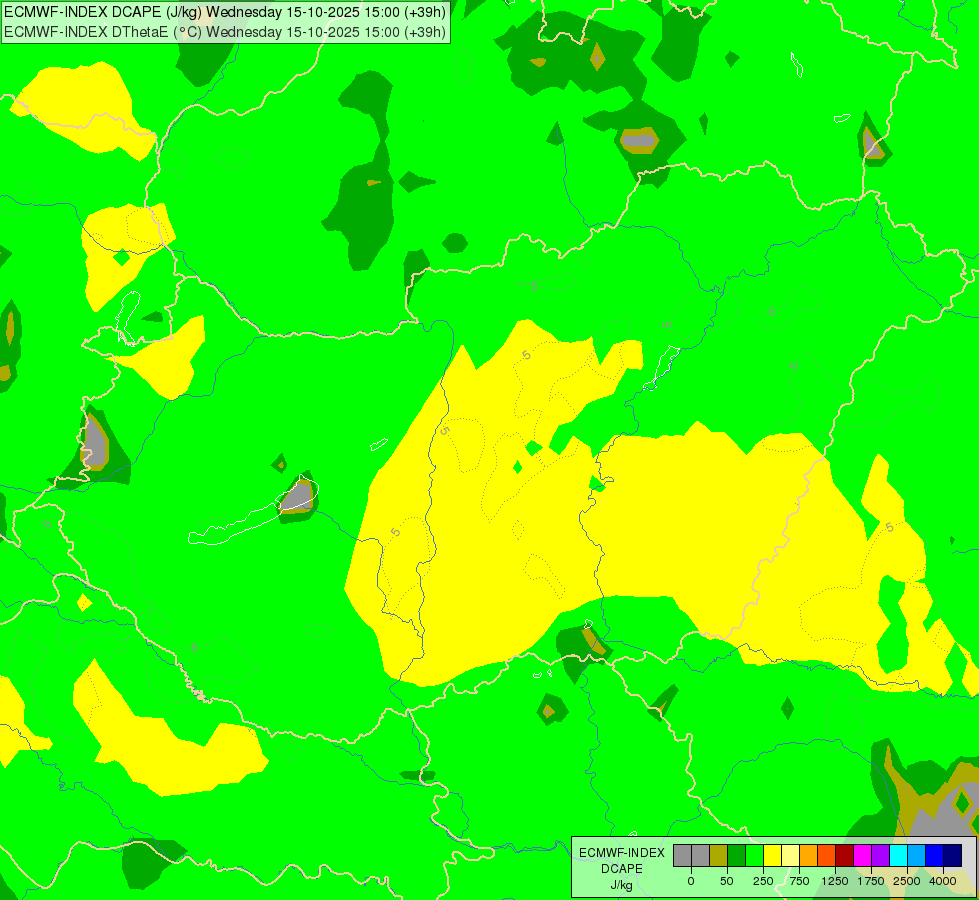Screen dimensions: 979x900
Task: Select the magenta legend swatch
Action: click(x=863, y=856)
